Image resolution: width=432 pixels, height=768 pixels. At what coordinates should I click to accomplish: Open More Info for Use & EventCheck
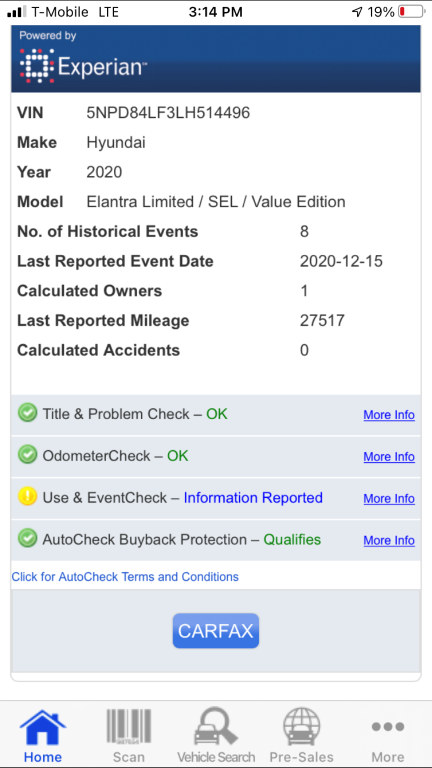point(389,499)
